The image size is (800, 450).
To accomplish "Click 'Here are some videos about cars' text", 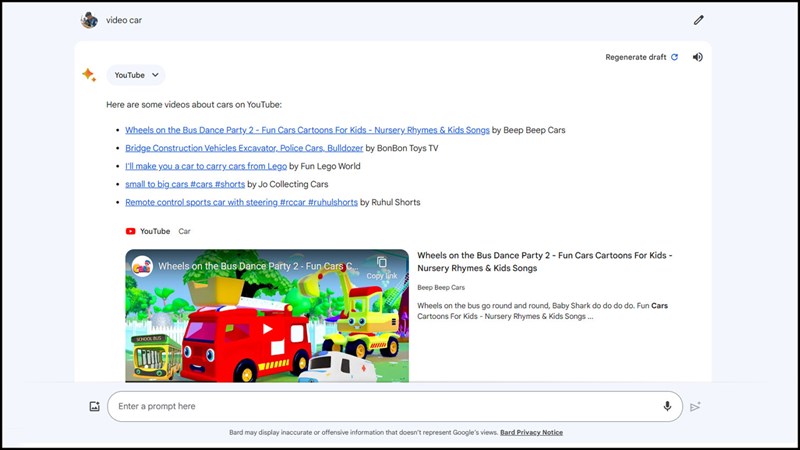I will coord(194,105).
